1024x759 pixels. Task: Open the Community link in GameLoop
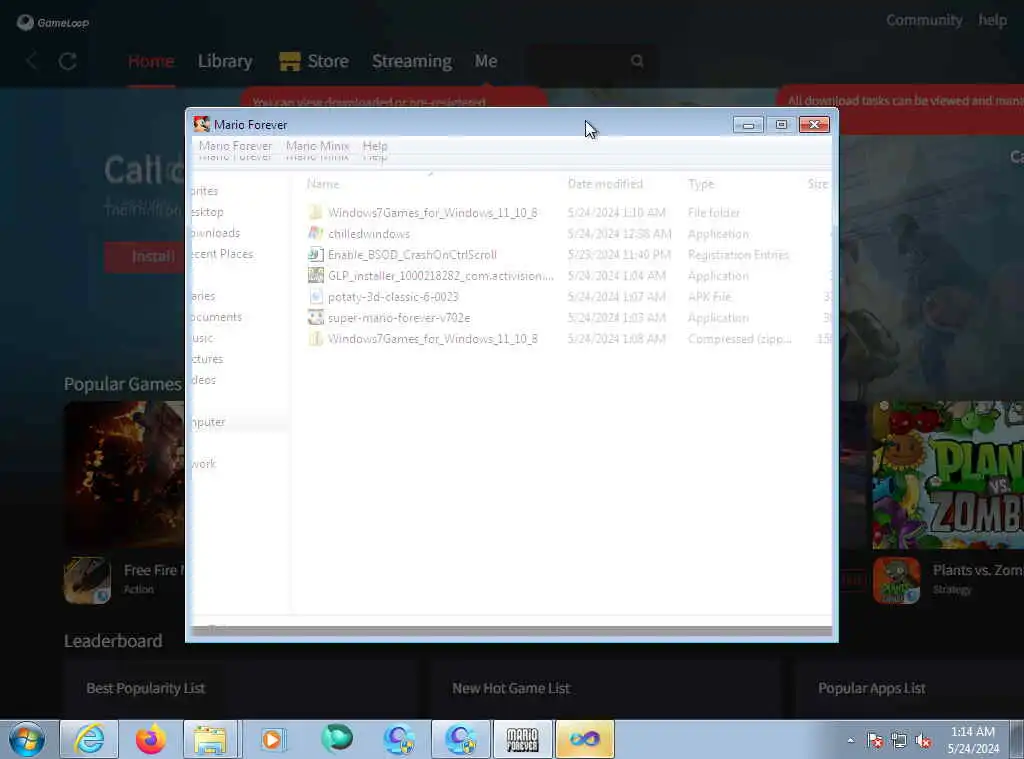pos(924,20)
